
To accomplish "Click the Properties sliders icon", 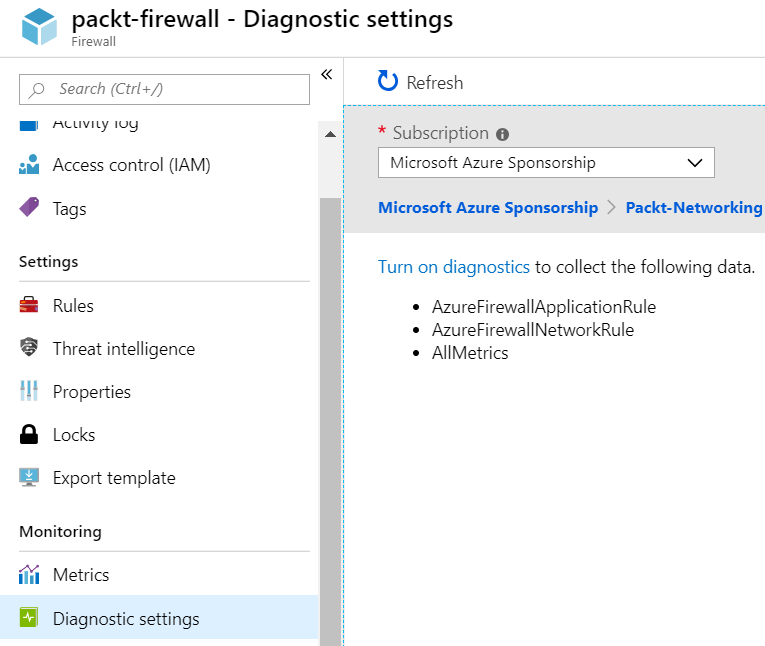I will click(x=30, y=392).
